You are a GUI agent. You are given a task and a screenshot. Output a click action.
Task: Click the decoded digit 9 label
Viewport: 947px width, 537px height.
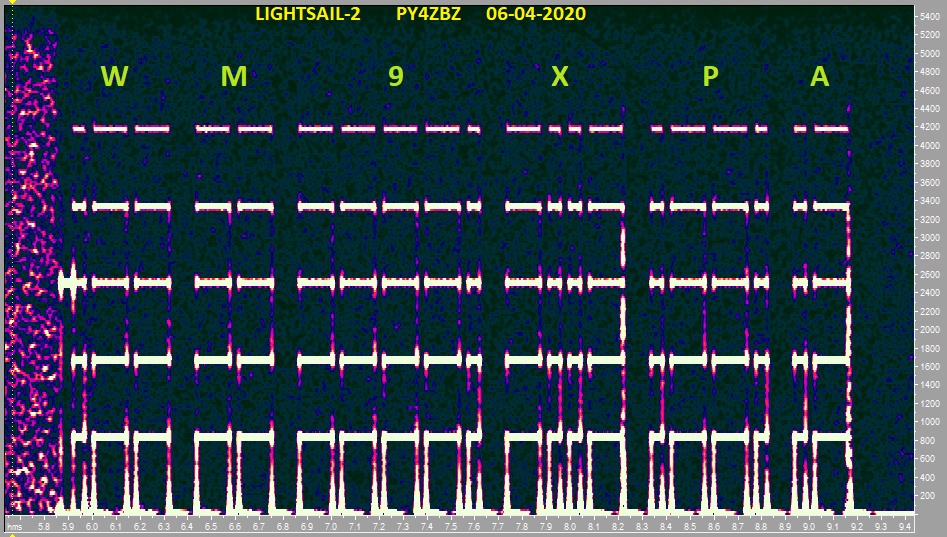(396, 76)
